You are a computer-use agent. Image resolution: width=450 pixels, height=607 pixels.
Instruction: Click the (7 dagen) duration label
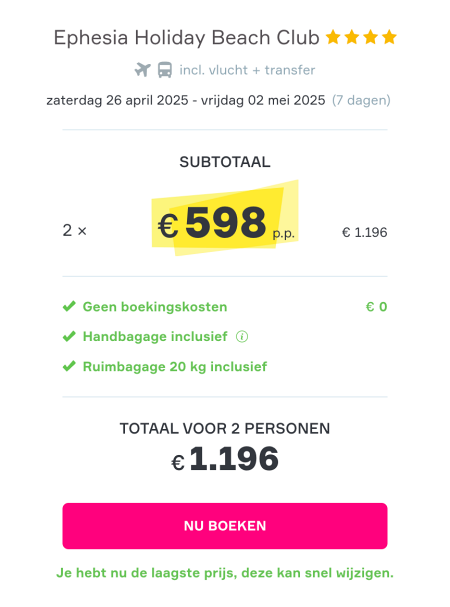click(361, 100)
